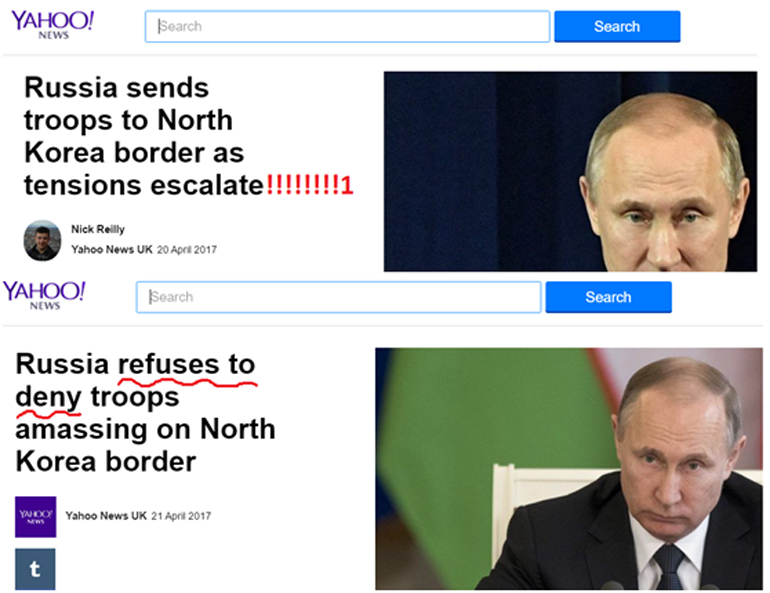
Task: Click the second Yahoo News logo
Action: pos(44,295)
